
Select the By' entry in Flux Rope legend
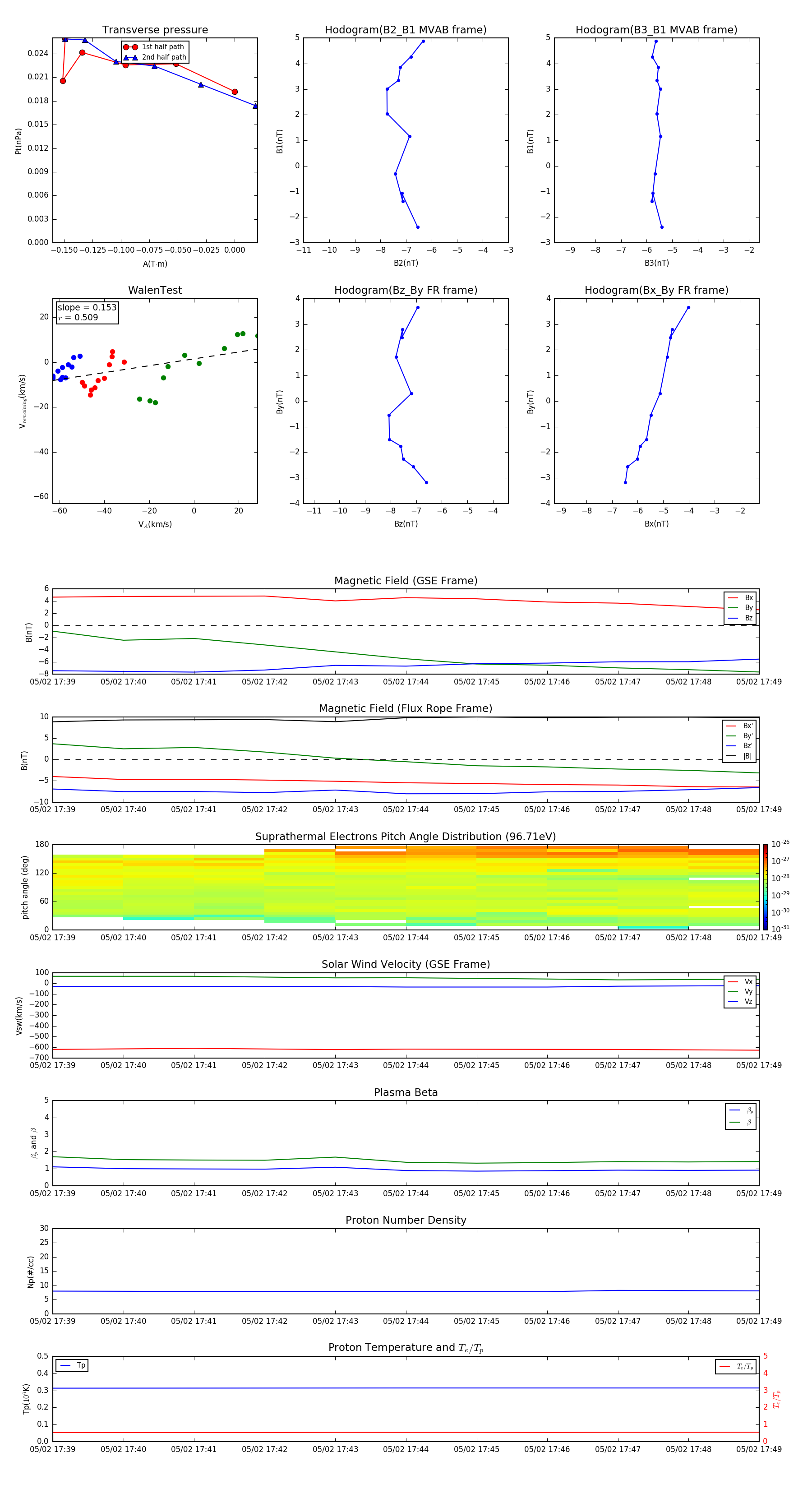click(x=739, y=736)
